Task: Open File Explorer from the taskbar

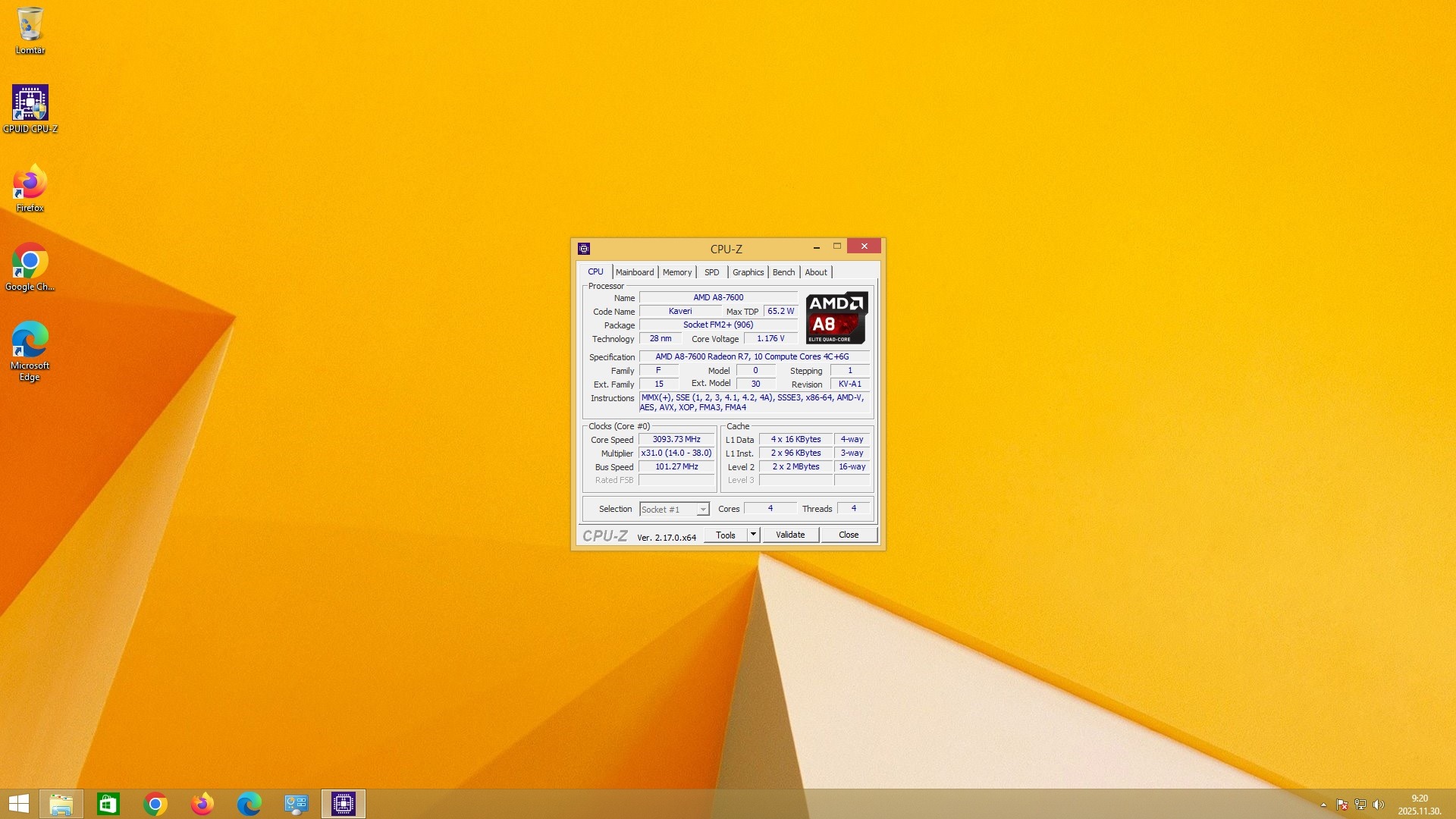Action: tap(61, 804)
